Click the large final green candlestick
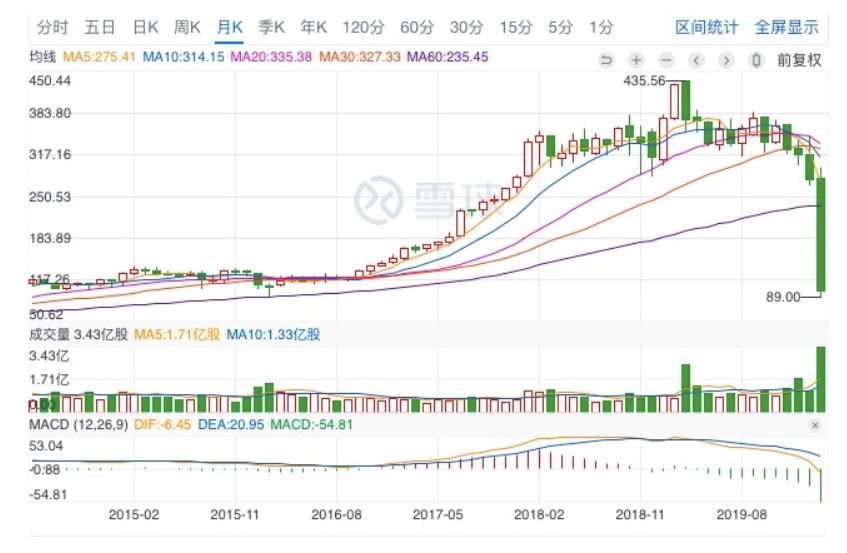Screen dimensions: 847x553 821,235
